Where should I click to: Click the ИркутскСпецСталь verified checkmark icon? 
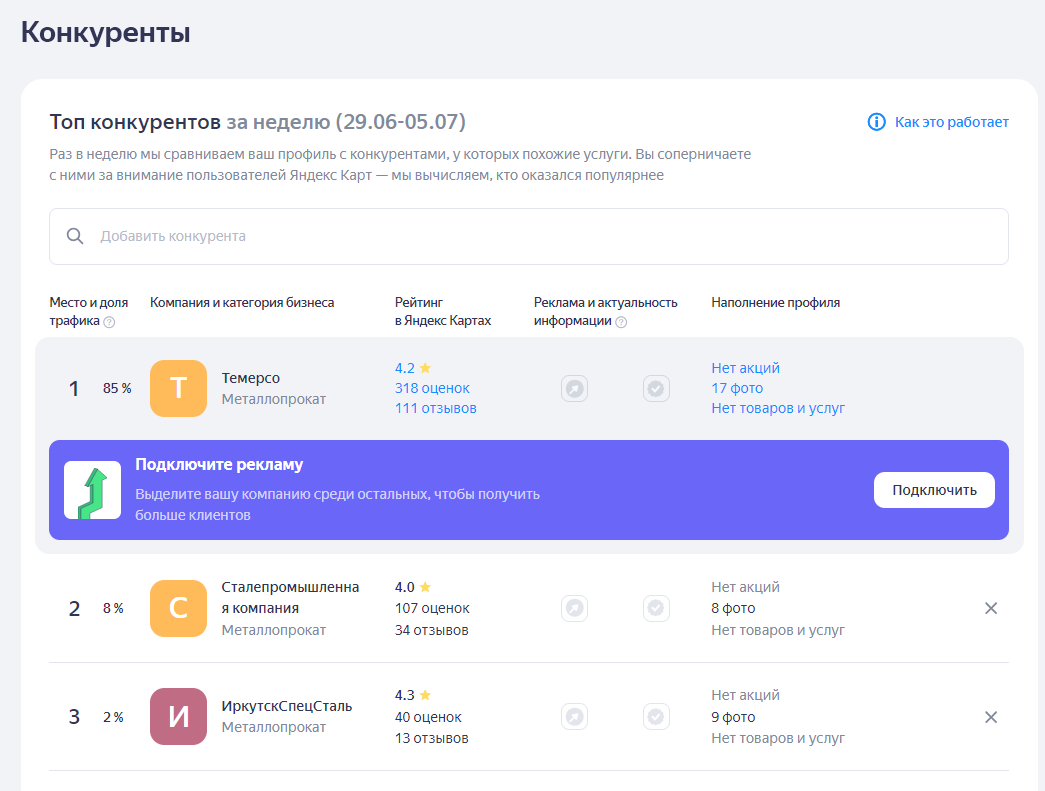point(656,717)
